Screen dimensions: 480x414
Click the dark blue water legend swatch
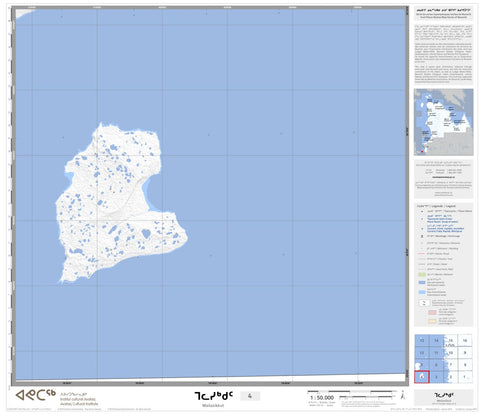point(422,282)
